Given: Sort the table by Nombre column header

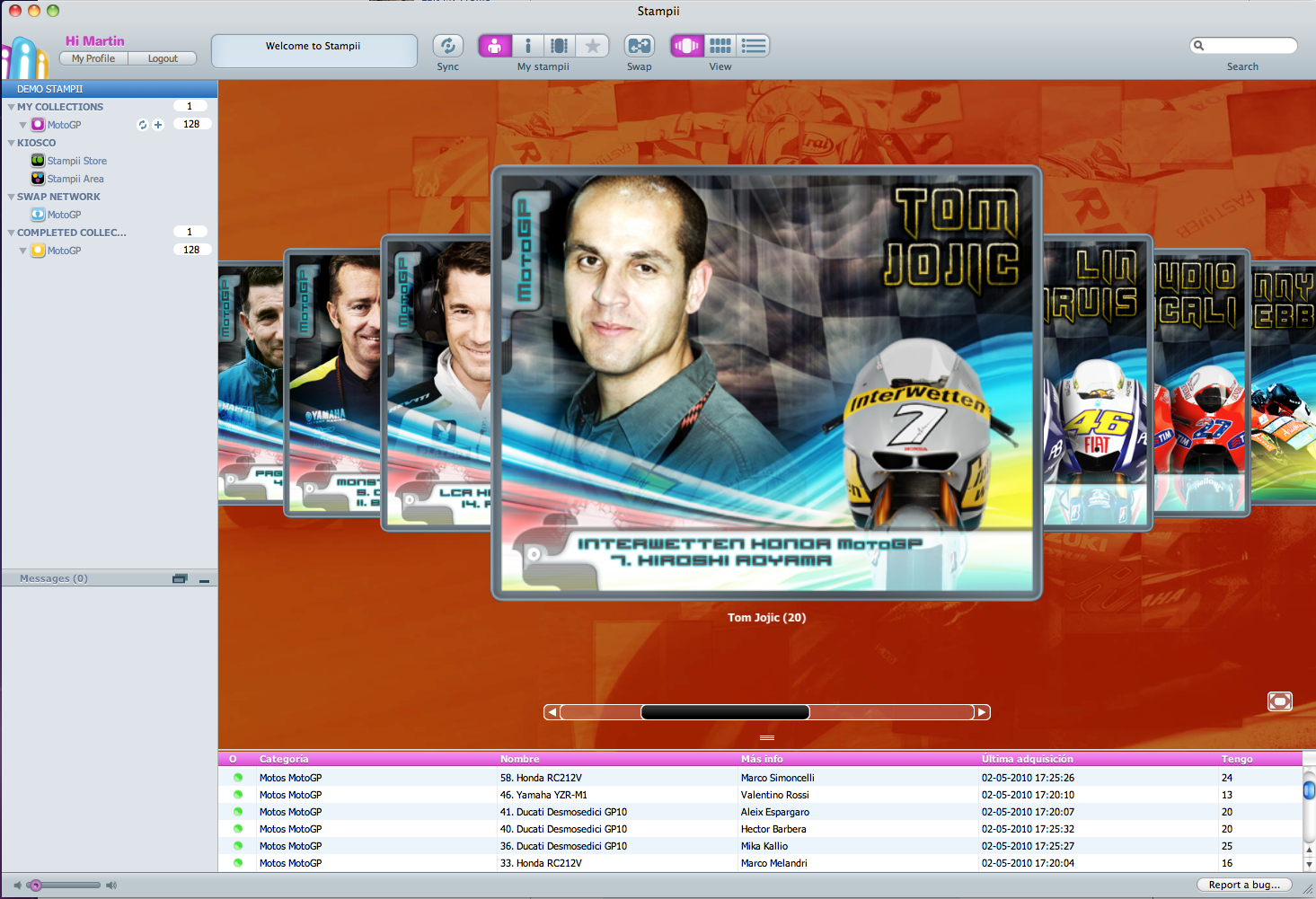Looking at the screenshot, I should click(520, 759).
